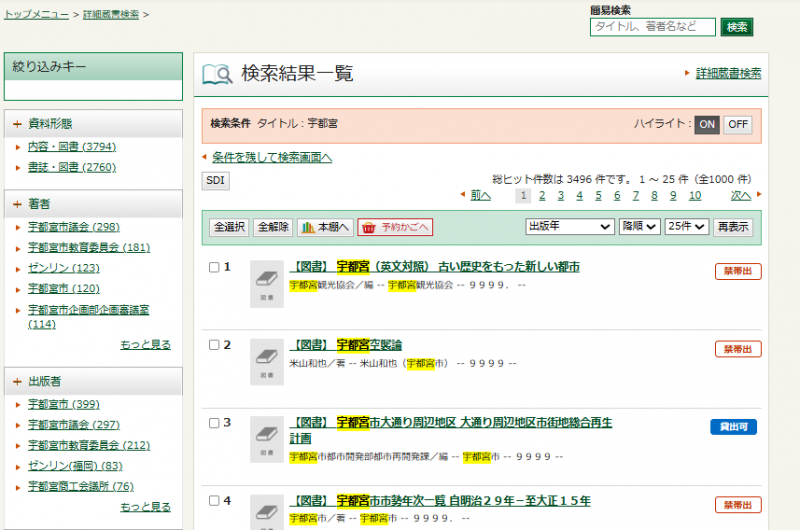Go to page 2 of results
This screenshot has width=800, height=530.
coord(542,196)
